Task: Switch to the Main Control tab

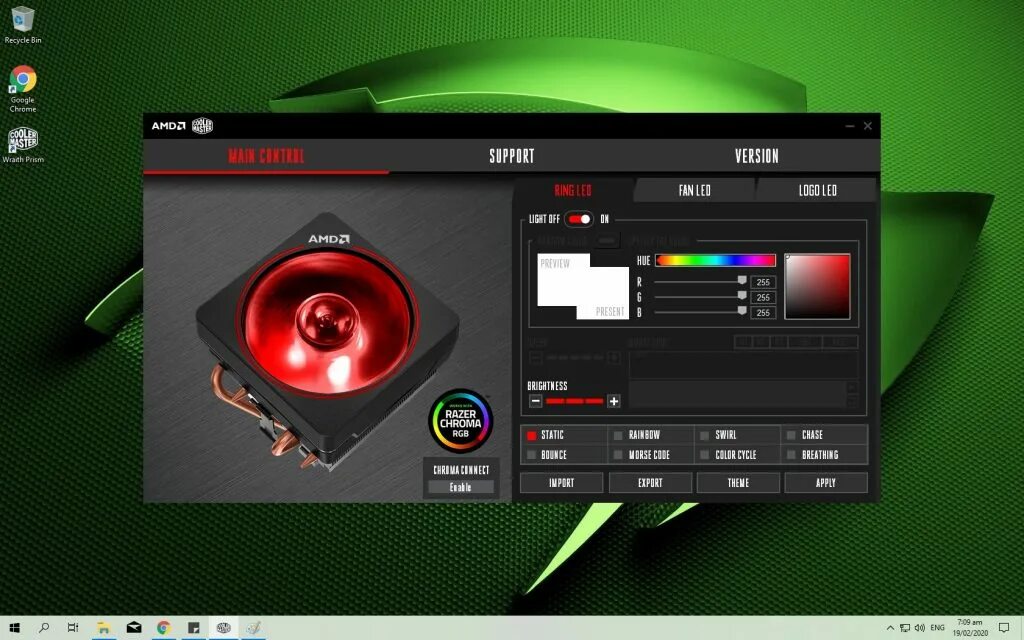Action: click(266, 156)
